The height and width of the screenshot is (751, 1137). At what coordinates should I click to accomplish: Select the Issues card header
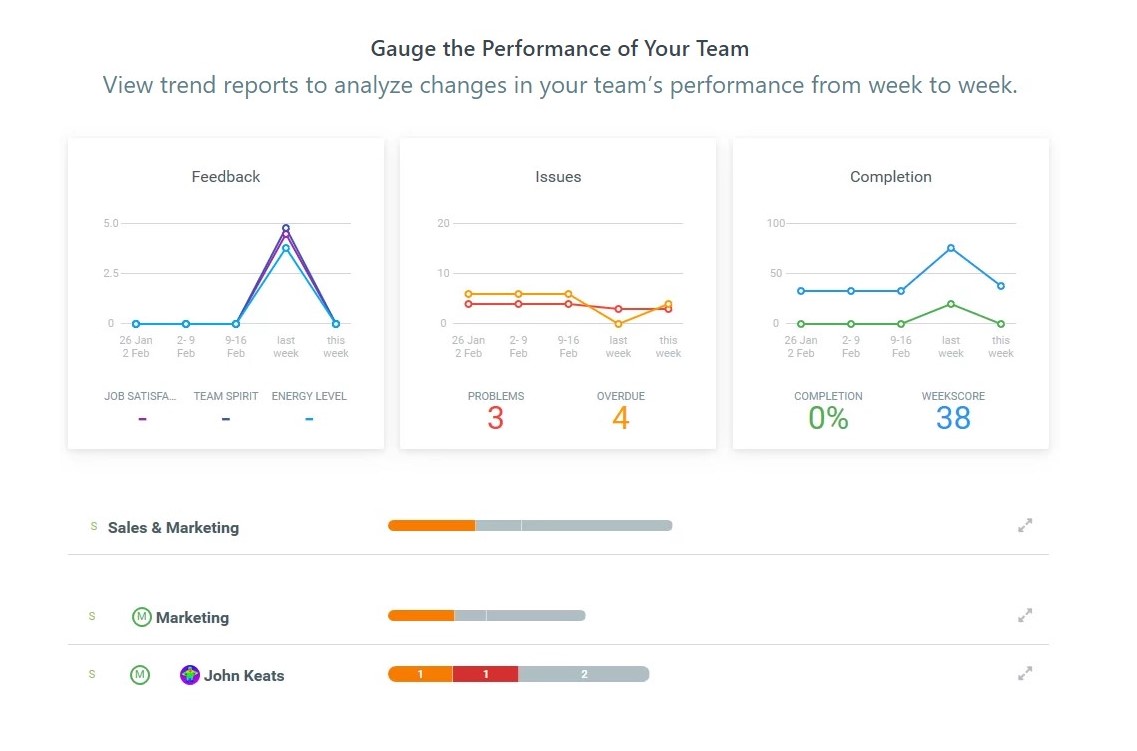[557, 176]
